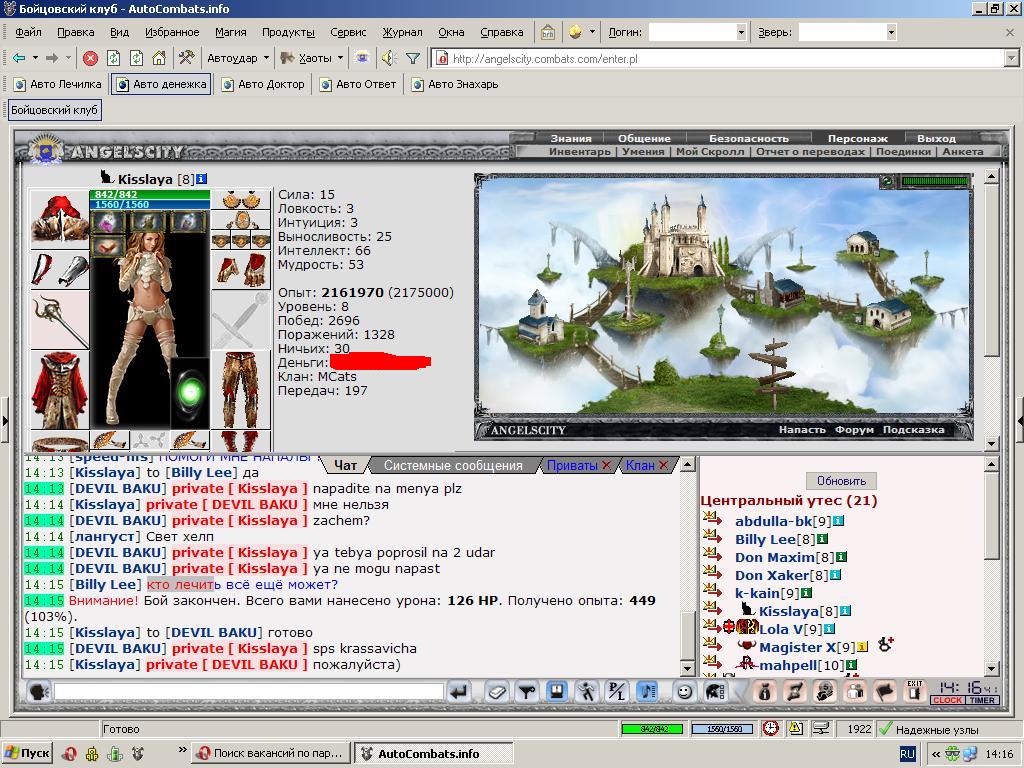Click the Обновить button in user list
The width and height of the screenshot is (1024, 768).
click(841, 481)
